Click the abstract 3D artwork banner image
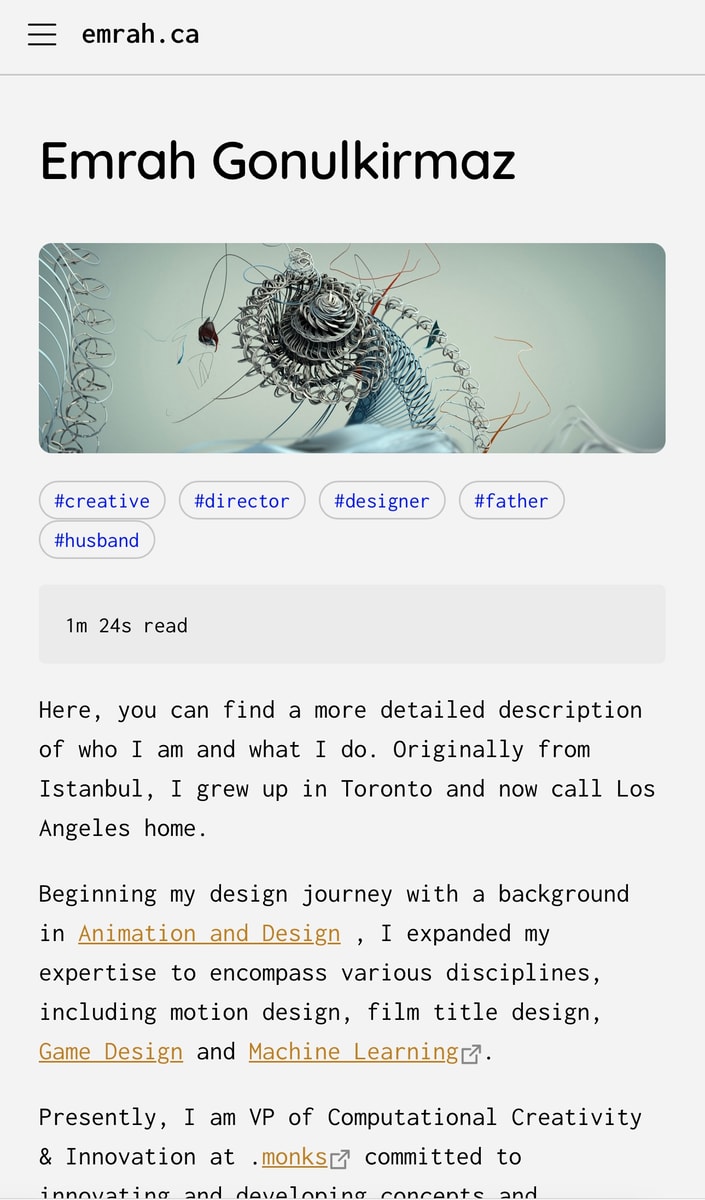This screenshot has height=1200, width=705. tap(352, 348)
